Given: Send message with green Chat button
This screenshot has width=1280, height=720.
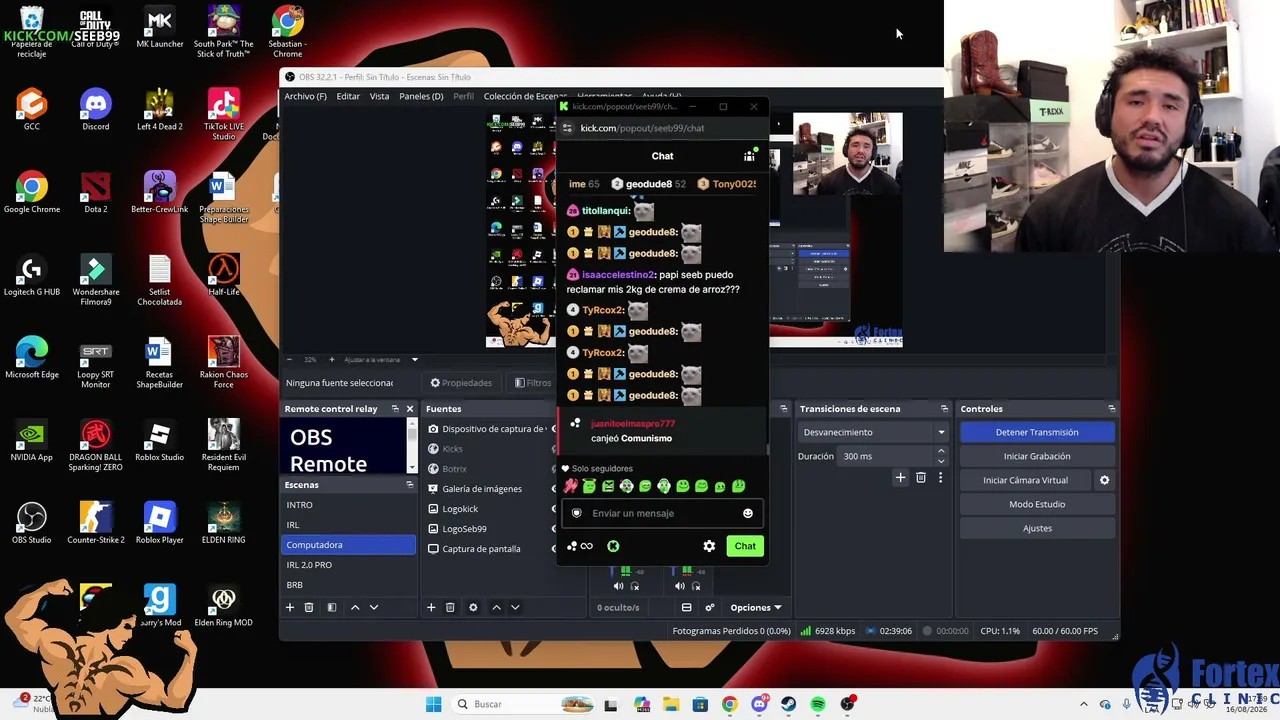Looking at the screenshot, I should (745, 546).
